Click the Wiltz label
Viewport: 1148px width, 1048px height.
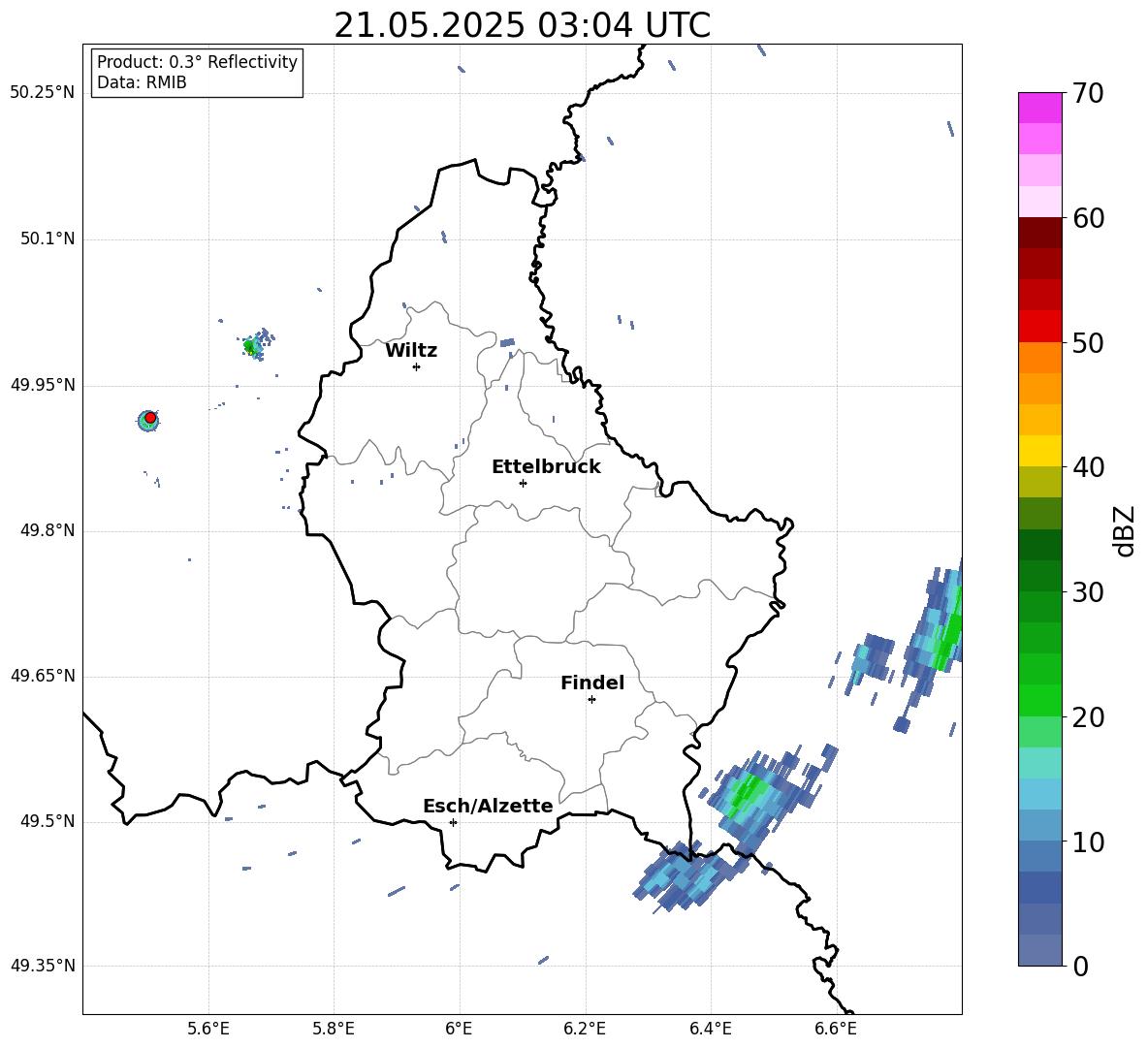click(x=411, y=351)
